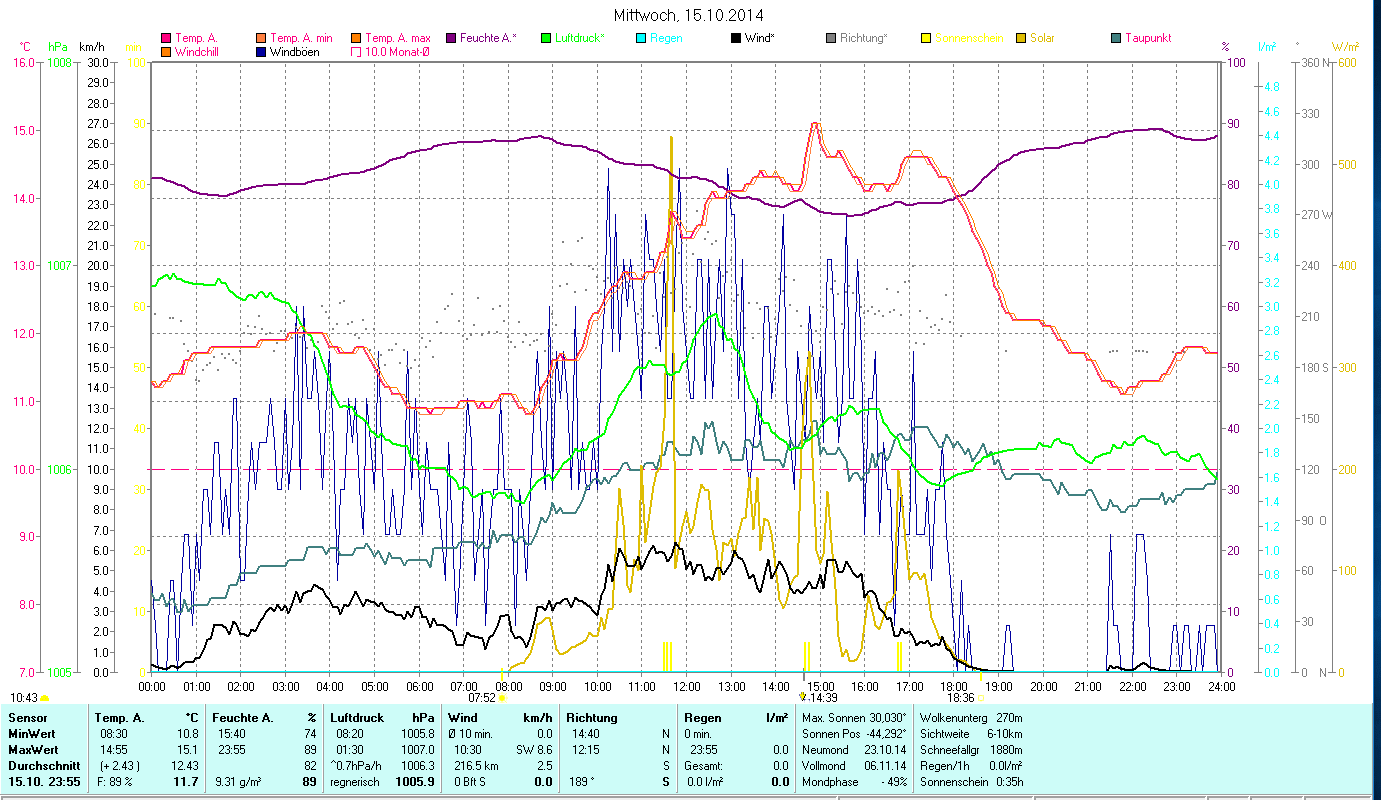The image size is (1381, 800).
Task: Select the Temp. A. min legend label
Action: [x=301, y=38]
